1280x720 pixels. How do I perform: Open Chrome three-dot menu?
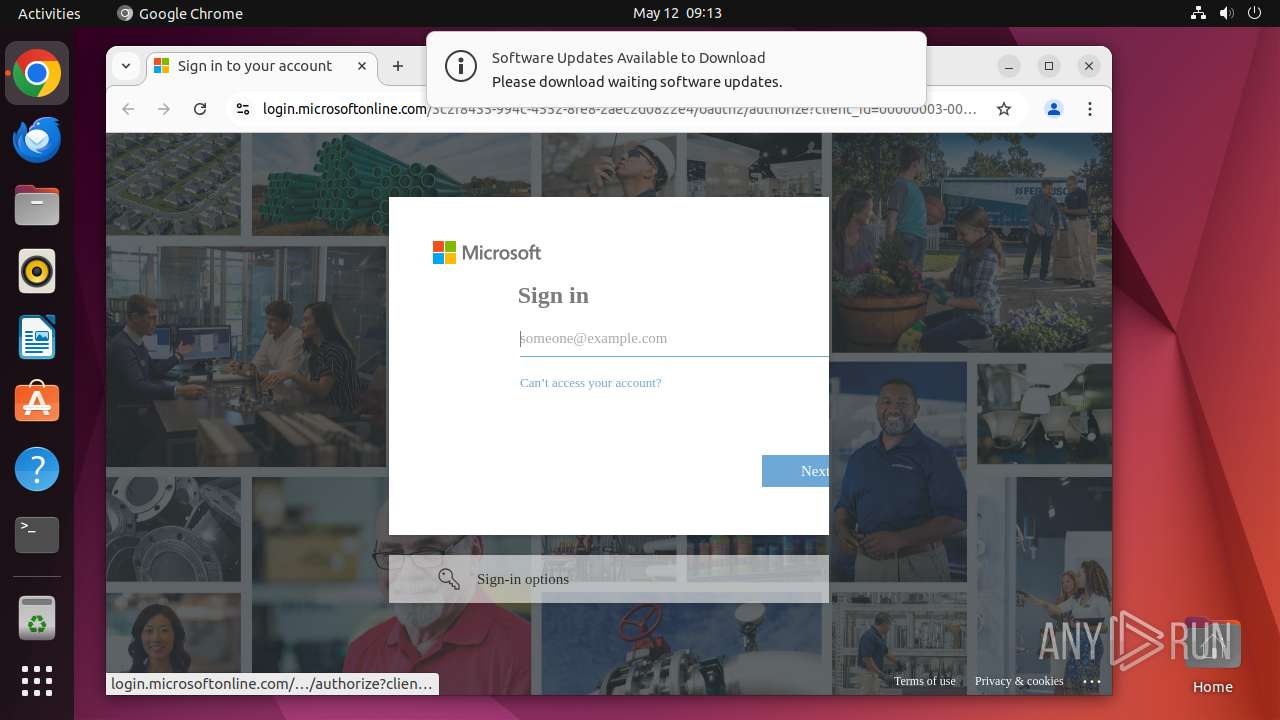pos(1090,109)
